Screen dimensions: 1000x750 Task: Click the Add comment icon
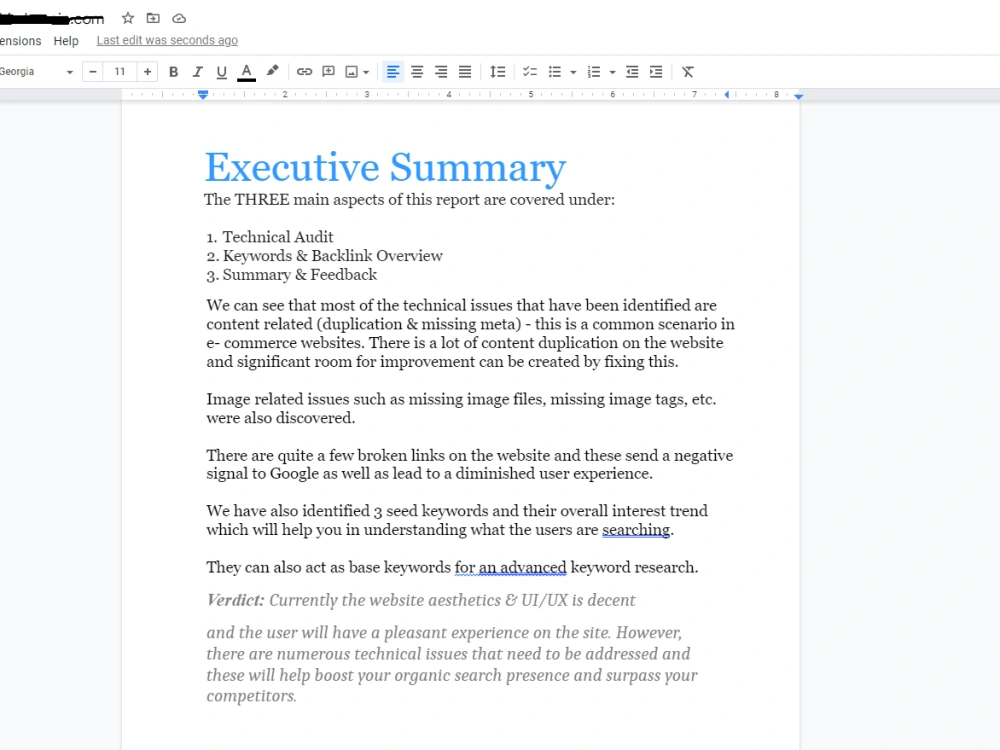click(x=328, y=71)
